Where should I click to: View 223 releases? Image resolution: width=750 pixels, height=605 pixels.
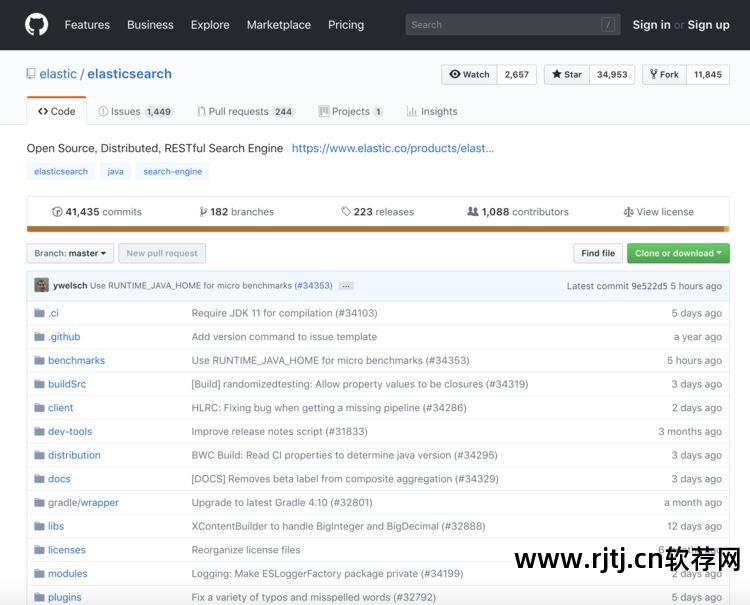click(x=377, y=212)
